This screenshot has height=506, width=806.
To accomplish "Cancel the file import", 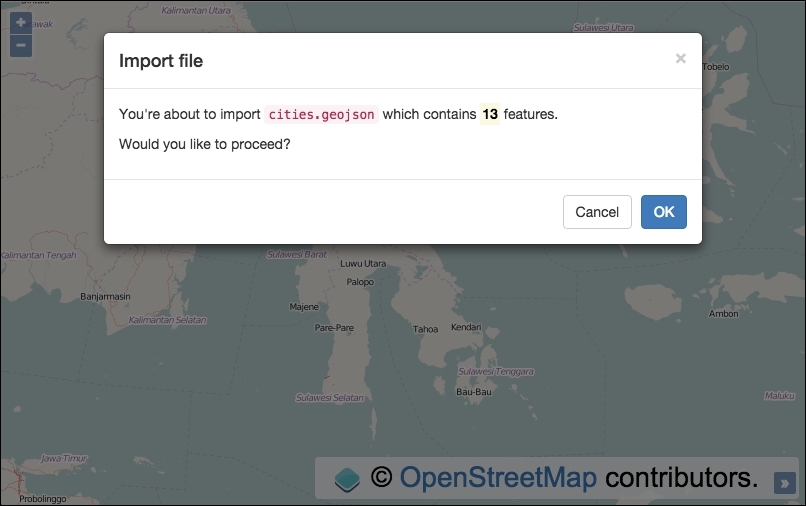I will 597,212.
